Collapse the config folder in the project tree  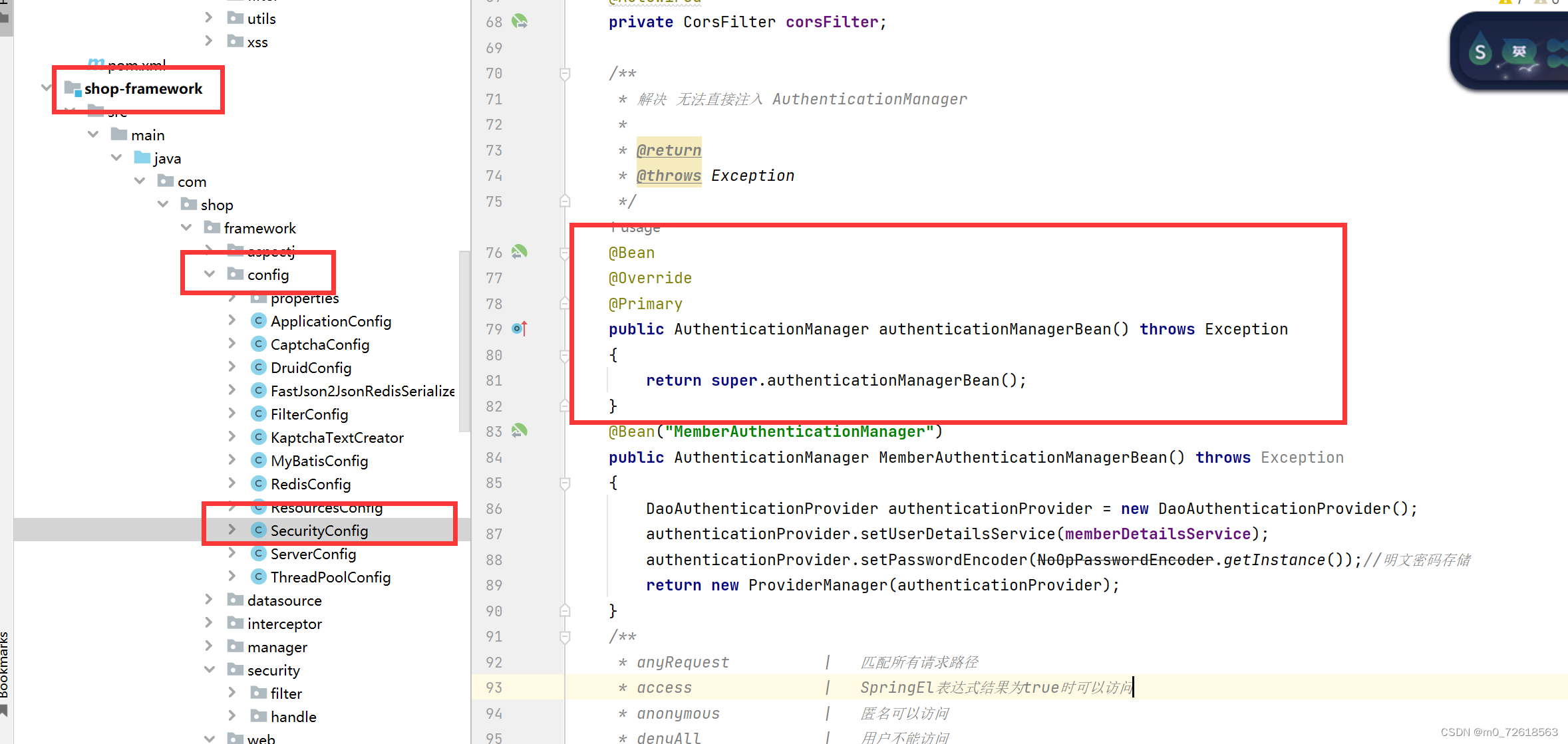(x=210, y=274)
